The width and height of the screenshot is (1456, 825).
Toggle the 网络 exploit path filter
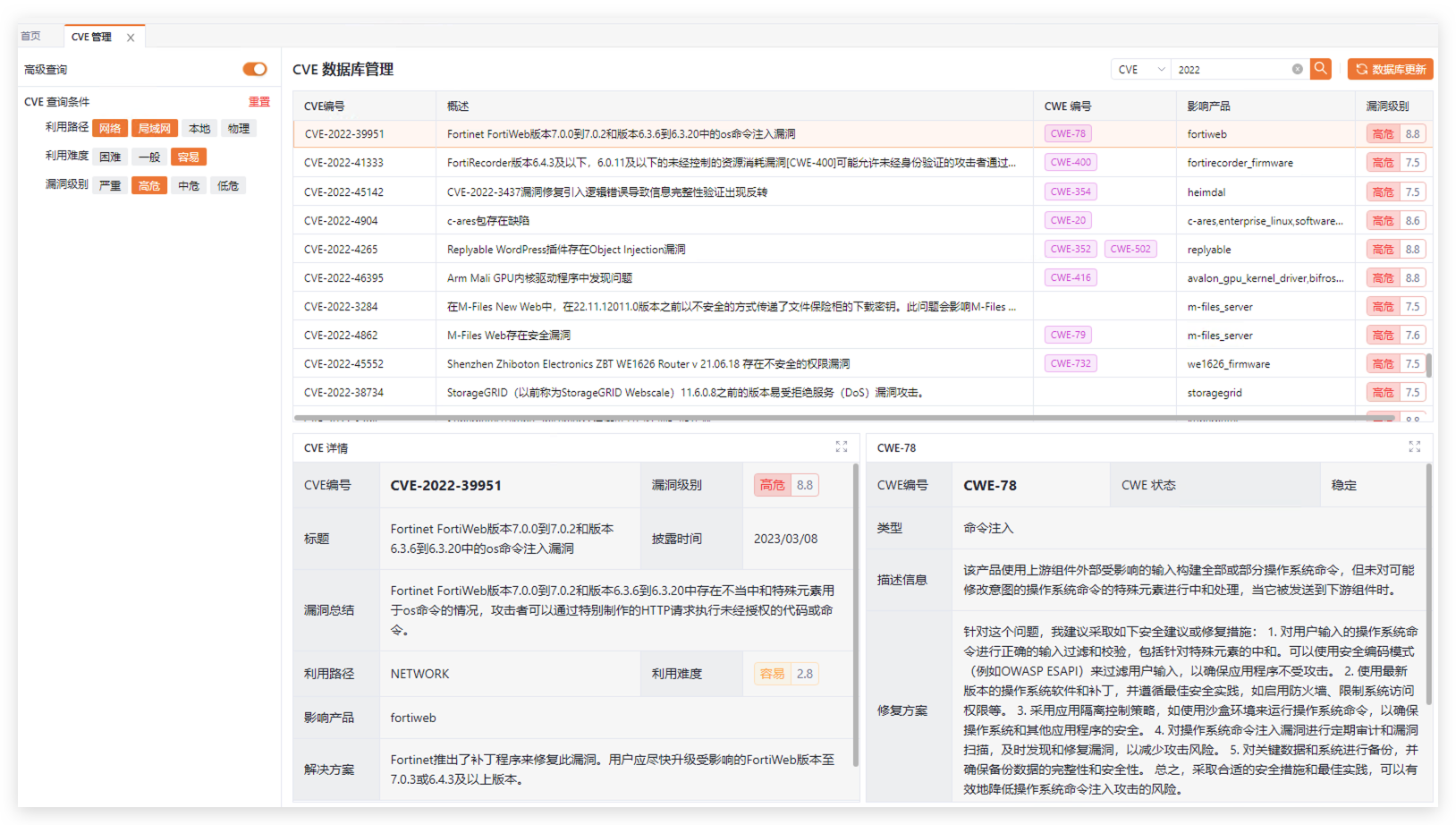click(x=110, y=129)
